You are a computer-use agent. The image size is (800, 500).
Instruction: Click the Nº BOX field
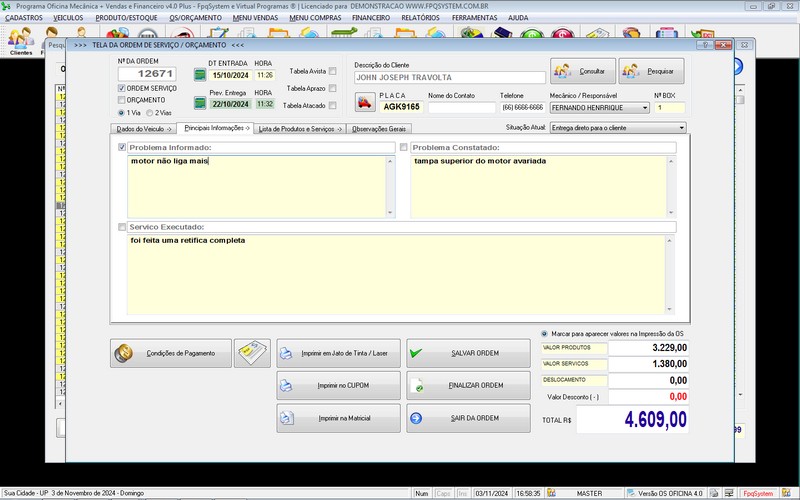pos(670,108)
